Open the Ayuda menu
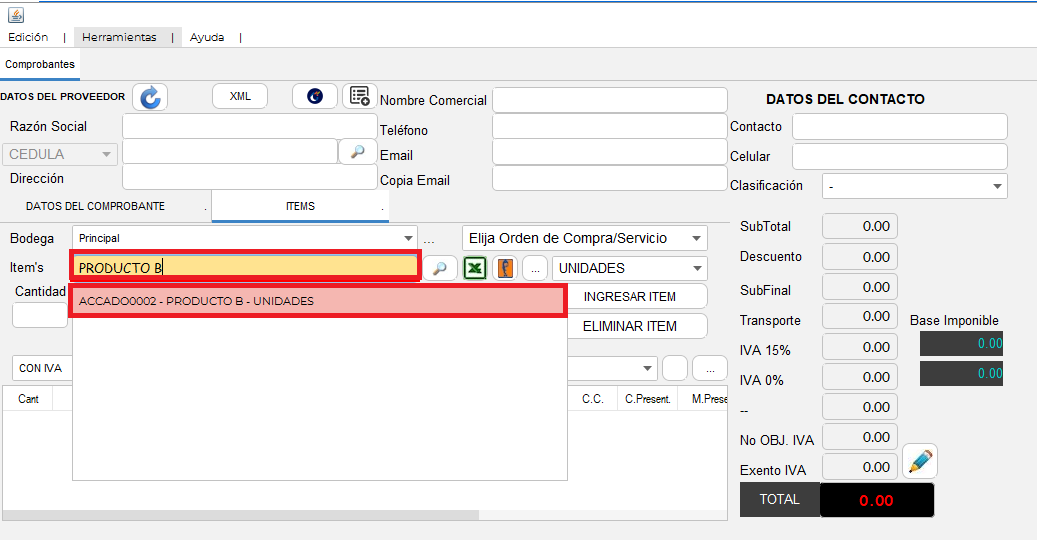1037x540 pixels. click(207, 37)
